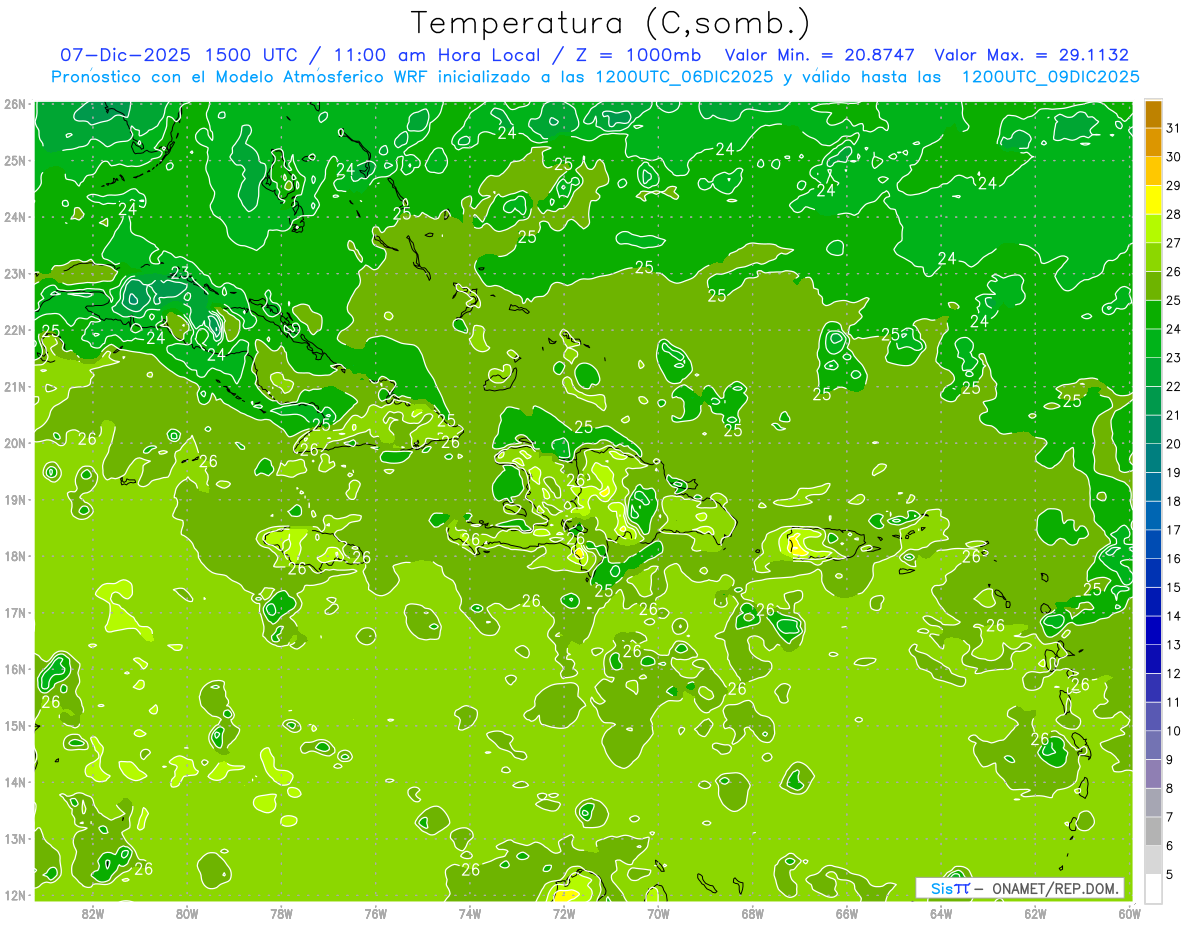Click the '16N' latitude axis label
This screenshot has width=1200, height=927.
14,669
